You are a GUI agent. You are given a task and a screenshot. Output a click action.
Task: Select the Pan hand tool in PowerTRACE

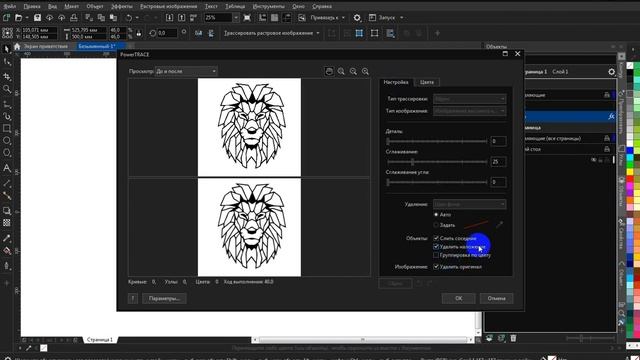tap(329, 71)
